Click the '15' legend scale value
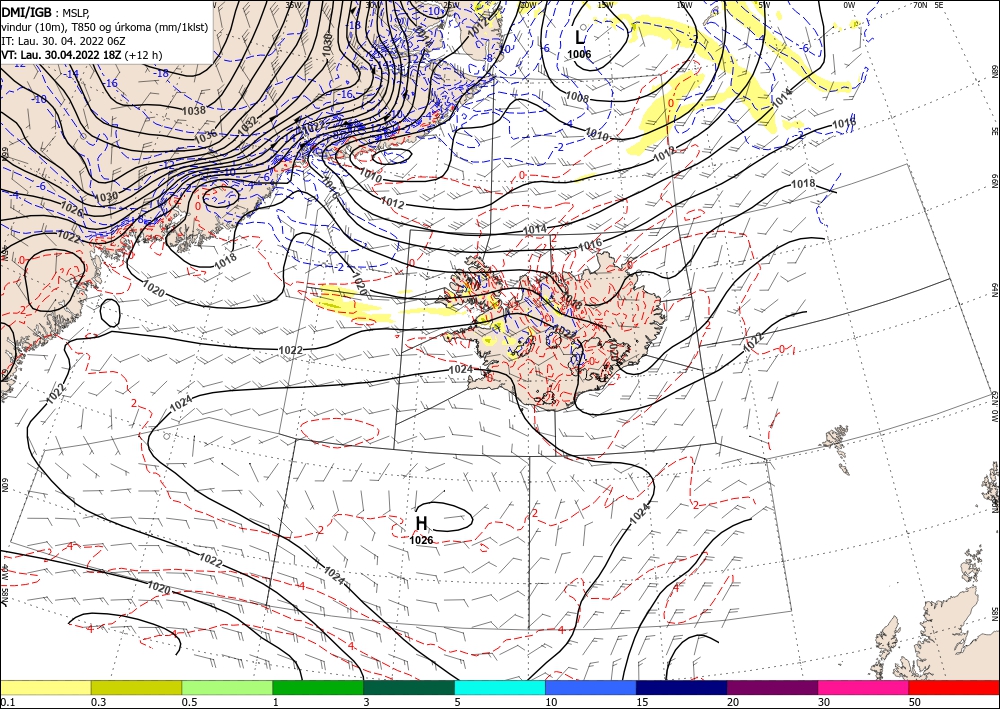Image resolution: width=1000 pixels, height=709 pixels. (x=643, y=702)
